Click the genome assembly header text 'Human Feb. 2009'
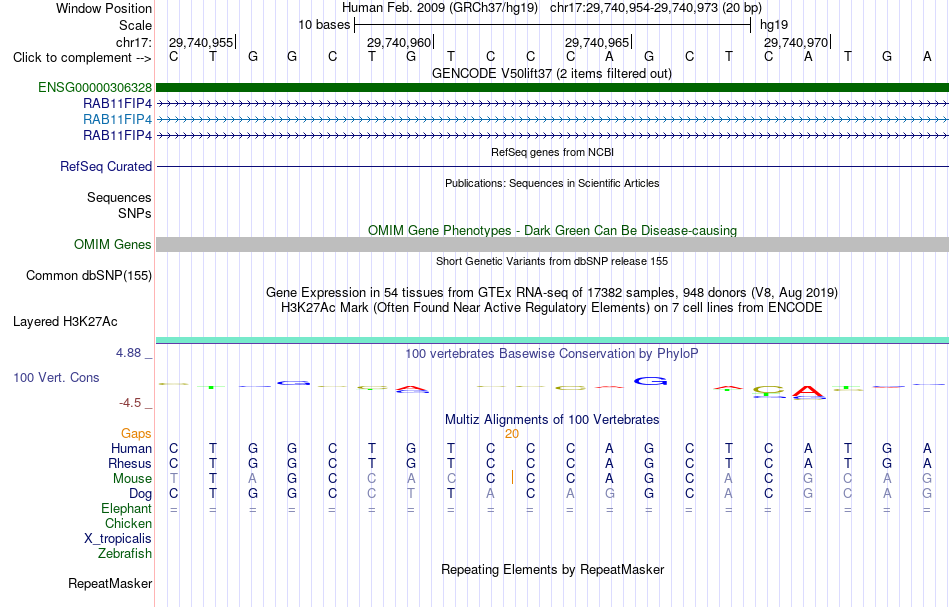The image size is (950, 607). pyautogui.click(x=388, y=8)
